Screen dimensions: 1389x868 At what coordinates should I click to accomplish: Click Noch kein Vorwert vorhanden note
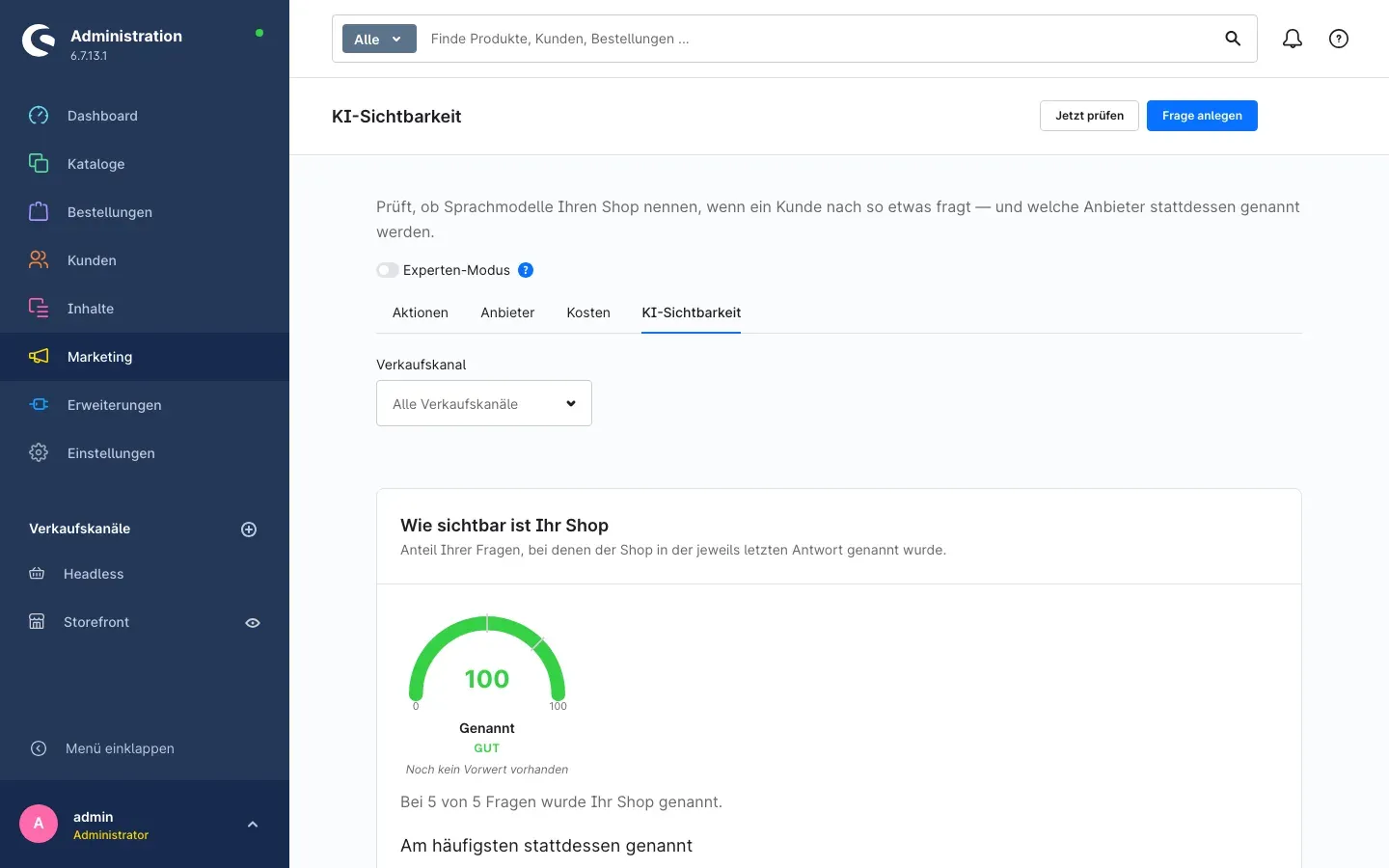click(487, 770)
